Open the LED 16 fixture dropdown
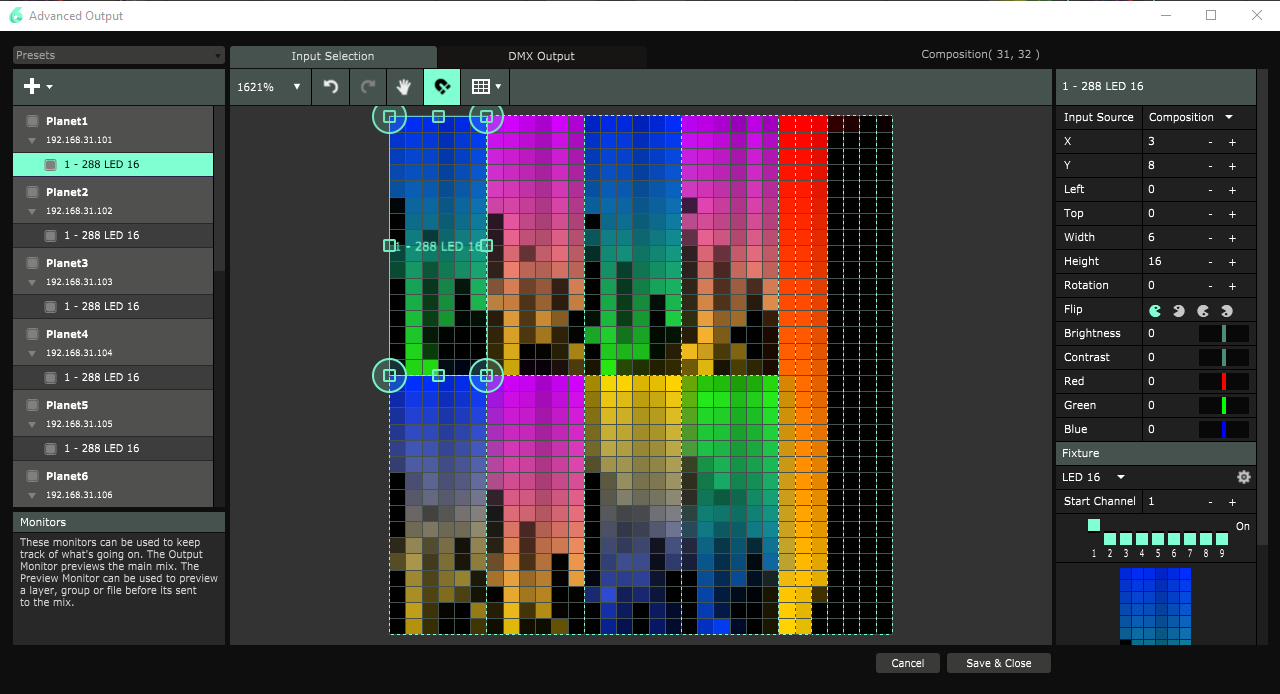The height and width of the screenshot is (694, 1280). 1093,477
